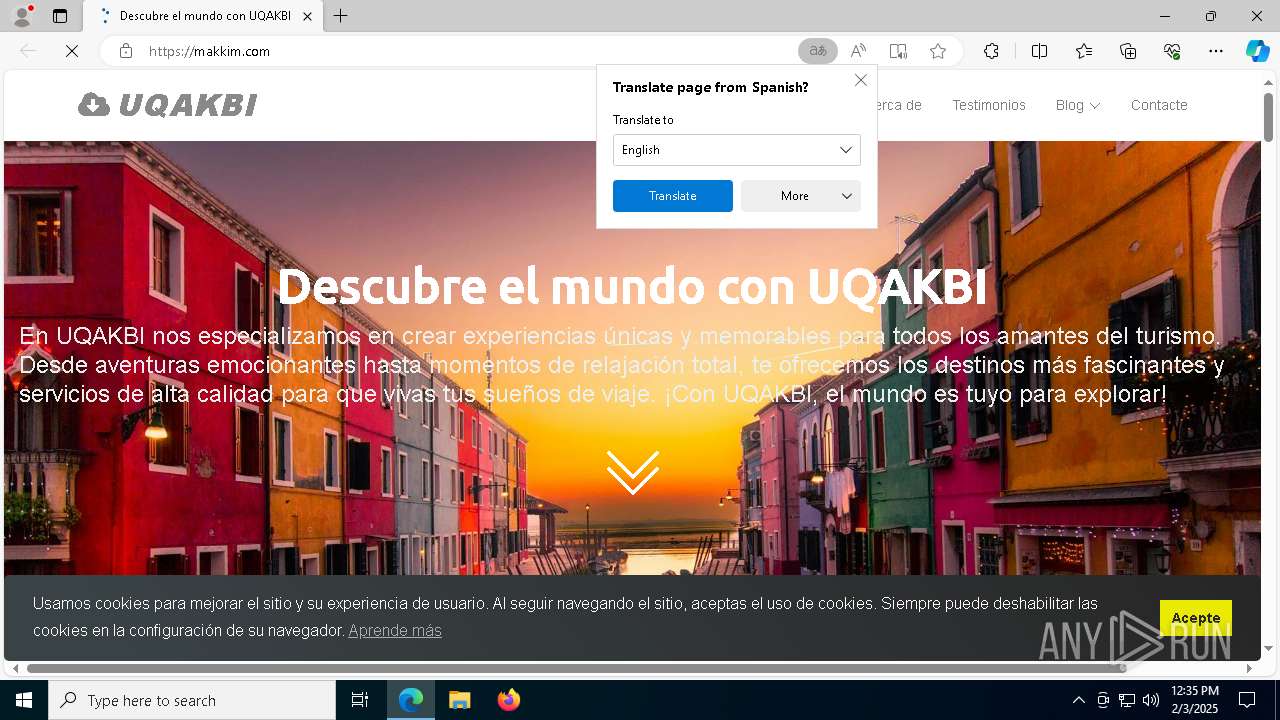Click the Descubre el mundo con UQAKBI heading

pos(632,287)
